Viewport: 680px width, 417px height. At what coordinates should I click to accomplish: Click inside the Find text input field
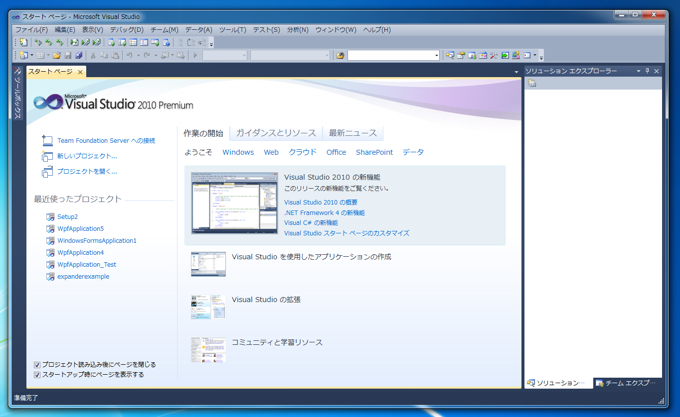391,55
